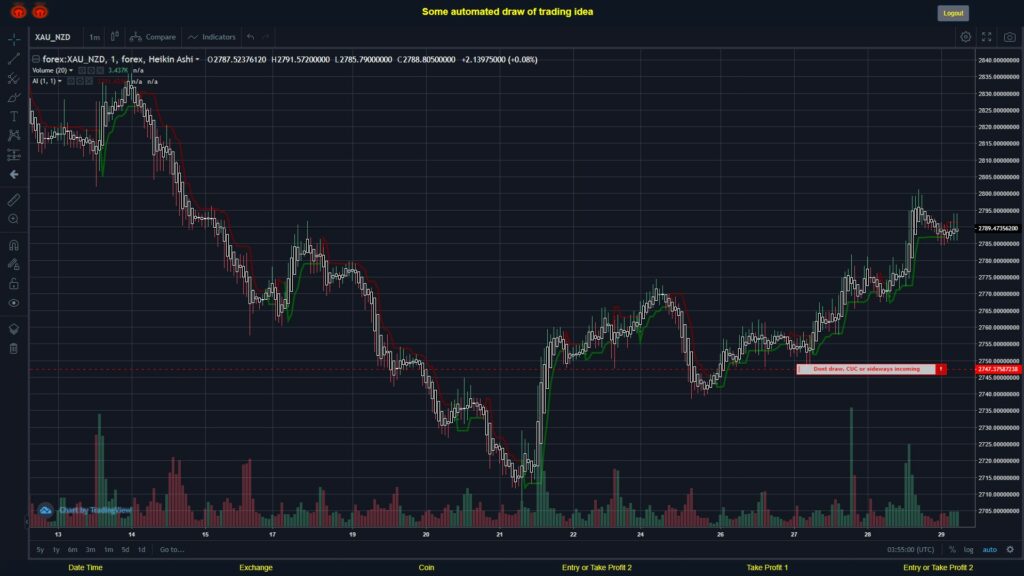The height and width of the screenshot is (576, 1024).
Task: Select the 3m time range
Action: tap(91, 550)
